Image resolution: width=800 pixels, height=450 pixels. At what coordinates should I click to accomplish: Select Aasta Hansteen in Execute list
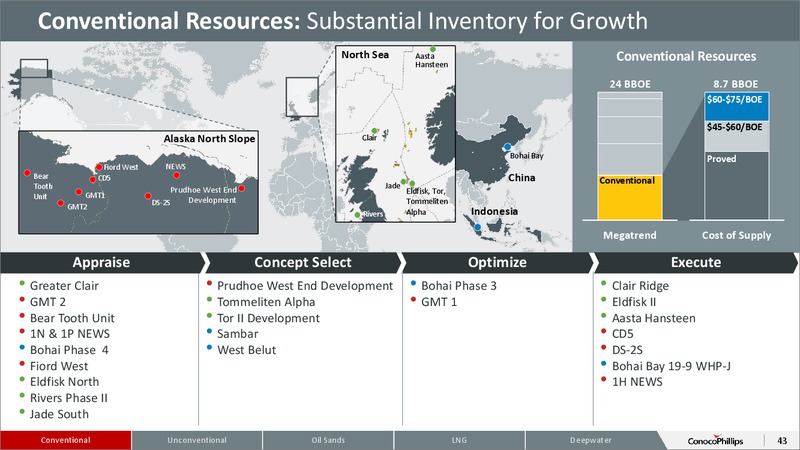tap(654, 318)
